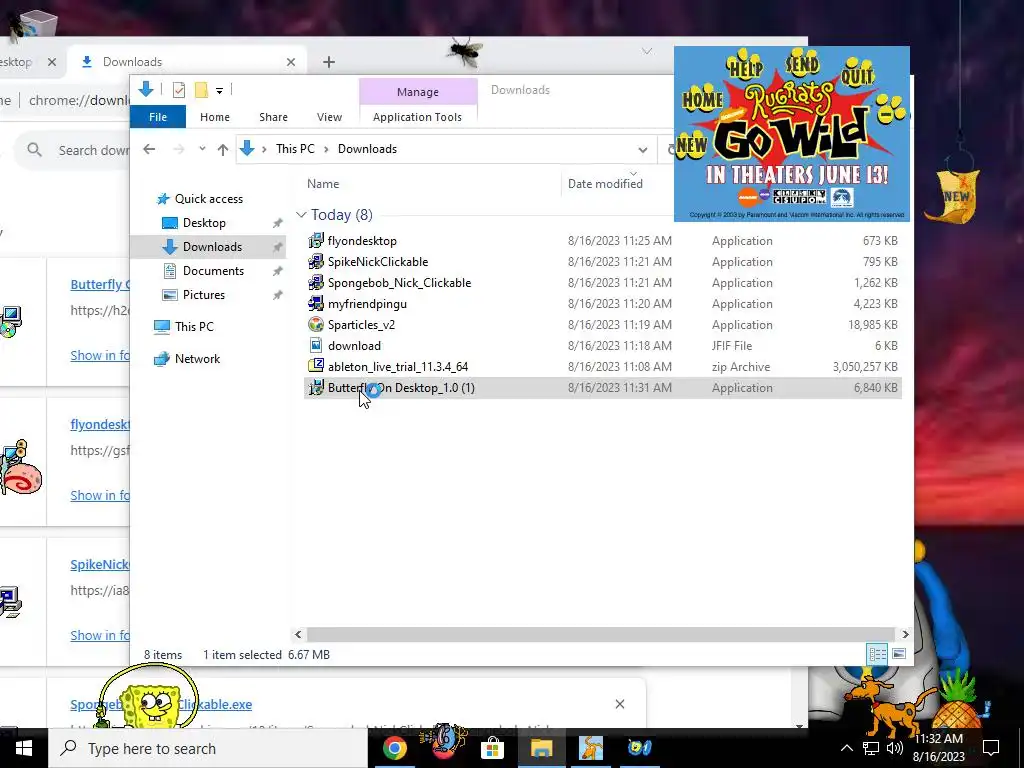Click the Spike dog taskbar icon
Viewport: 1024px width, 768px height.
(x=591, y=748)
